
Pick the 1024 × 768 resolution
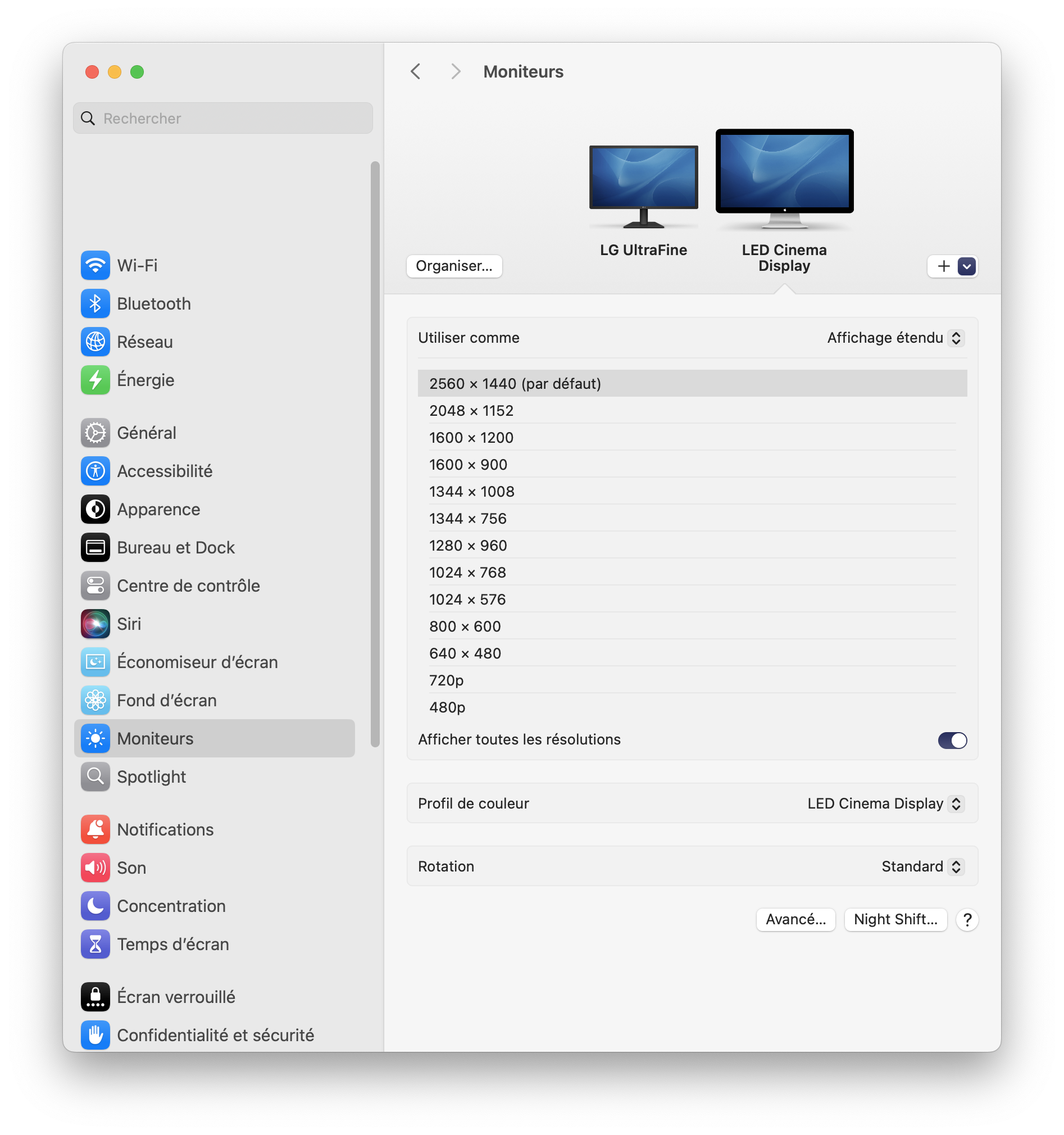692,572
